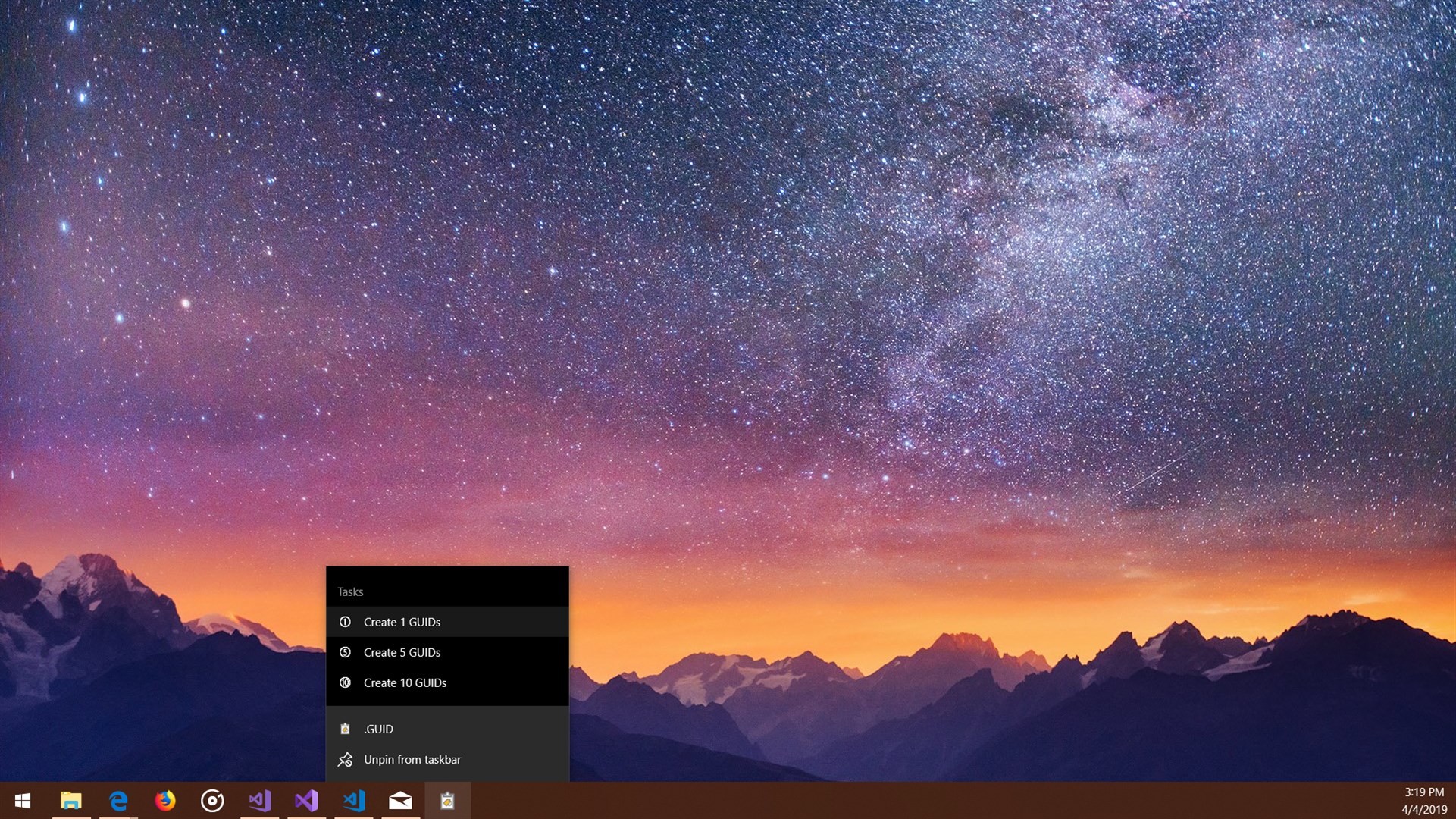The image size is (1456, 819).
Task: Open the Windows Start menu
Action: [x=23, y=801]
